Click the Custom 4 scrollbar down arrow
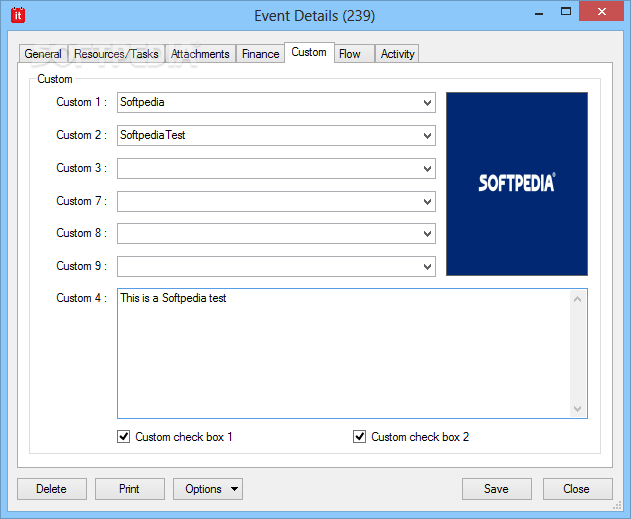 pos(577,408)
